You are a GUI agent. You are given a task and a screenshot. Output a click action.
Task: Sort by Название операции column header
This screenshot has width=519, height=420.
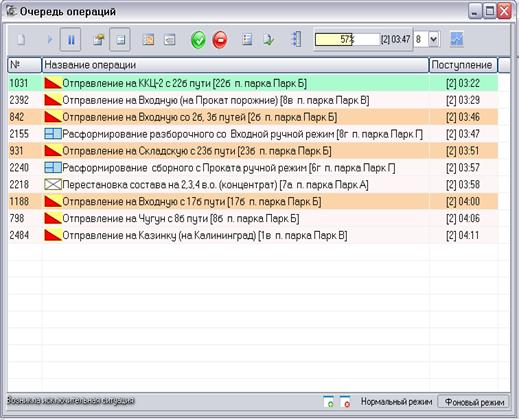coord(235,65)
